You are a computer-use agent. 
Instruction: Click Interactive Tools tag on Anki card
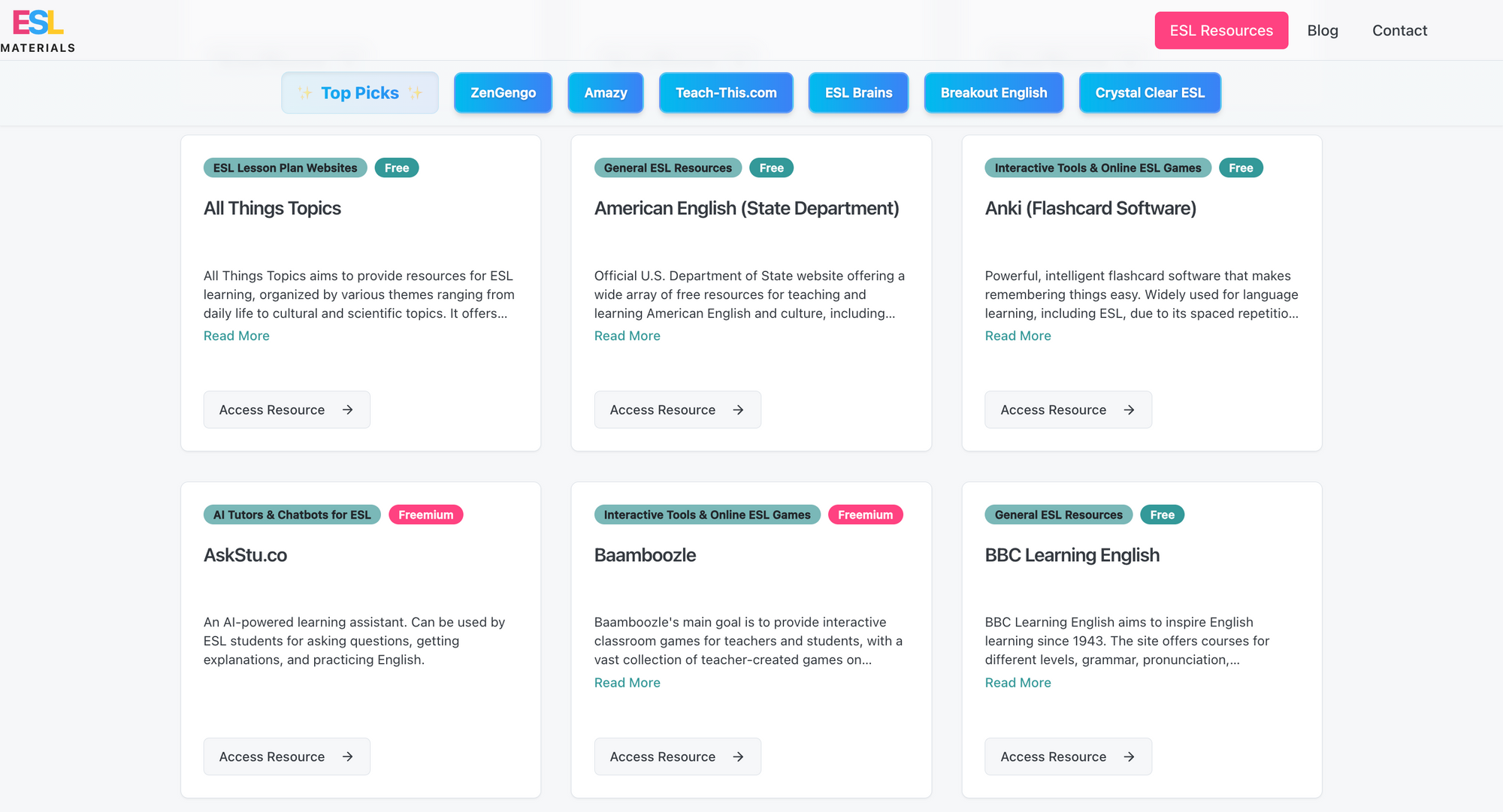[1098, 168]
